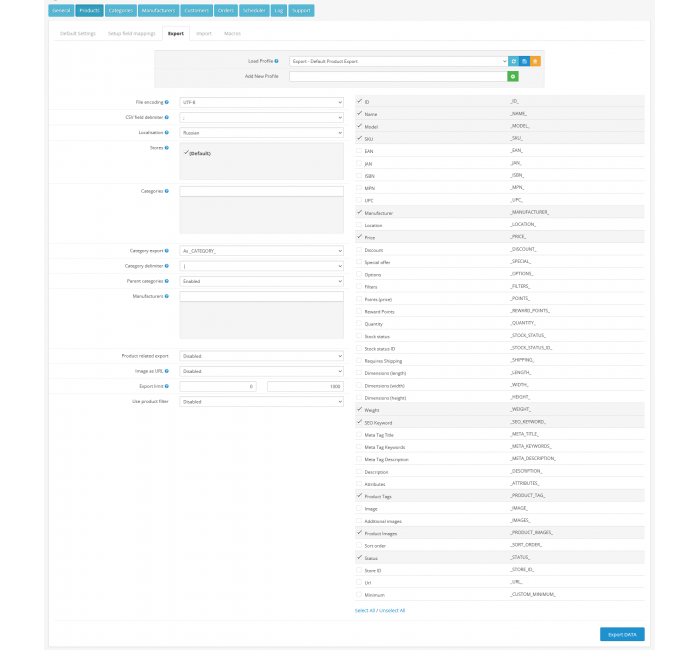
Task: Open the CSV field delimiter dropdown
Action: coord(262,117)
